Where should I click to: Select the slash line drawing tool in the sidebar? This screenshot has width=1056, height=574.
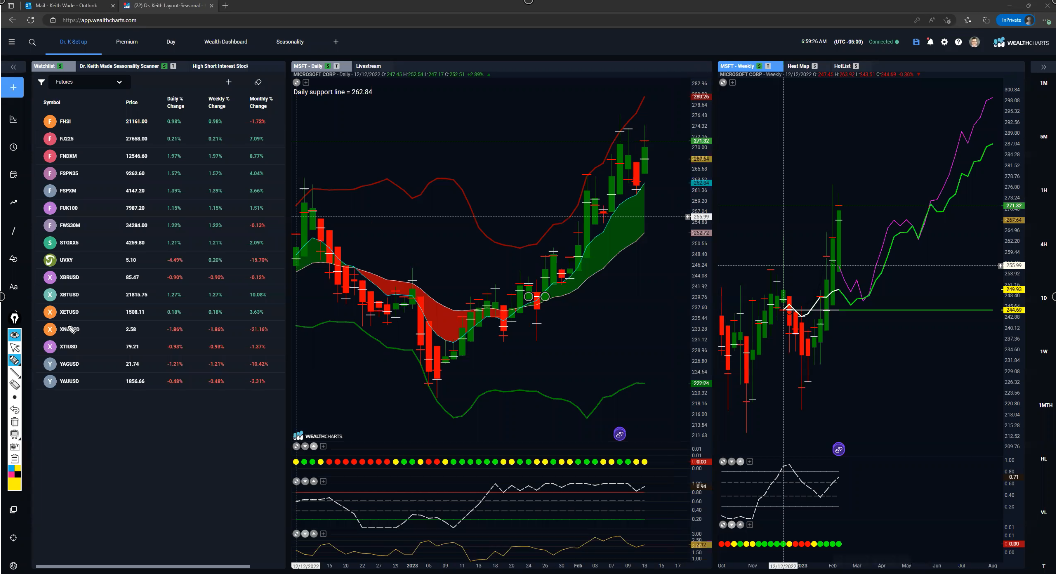point(13,231)
